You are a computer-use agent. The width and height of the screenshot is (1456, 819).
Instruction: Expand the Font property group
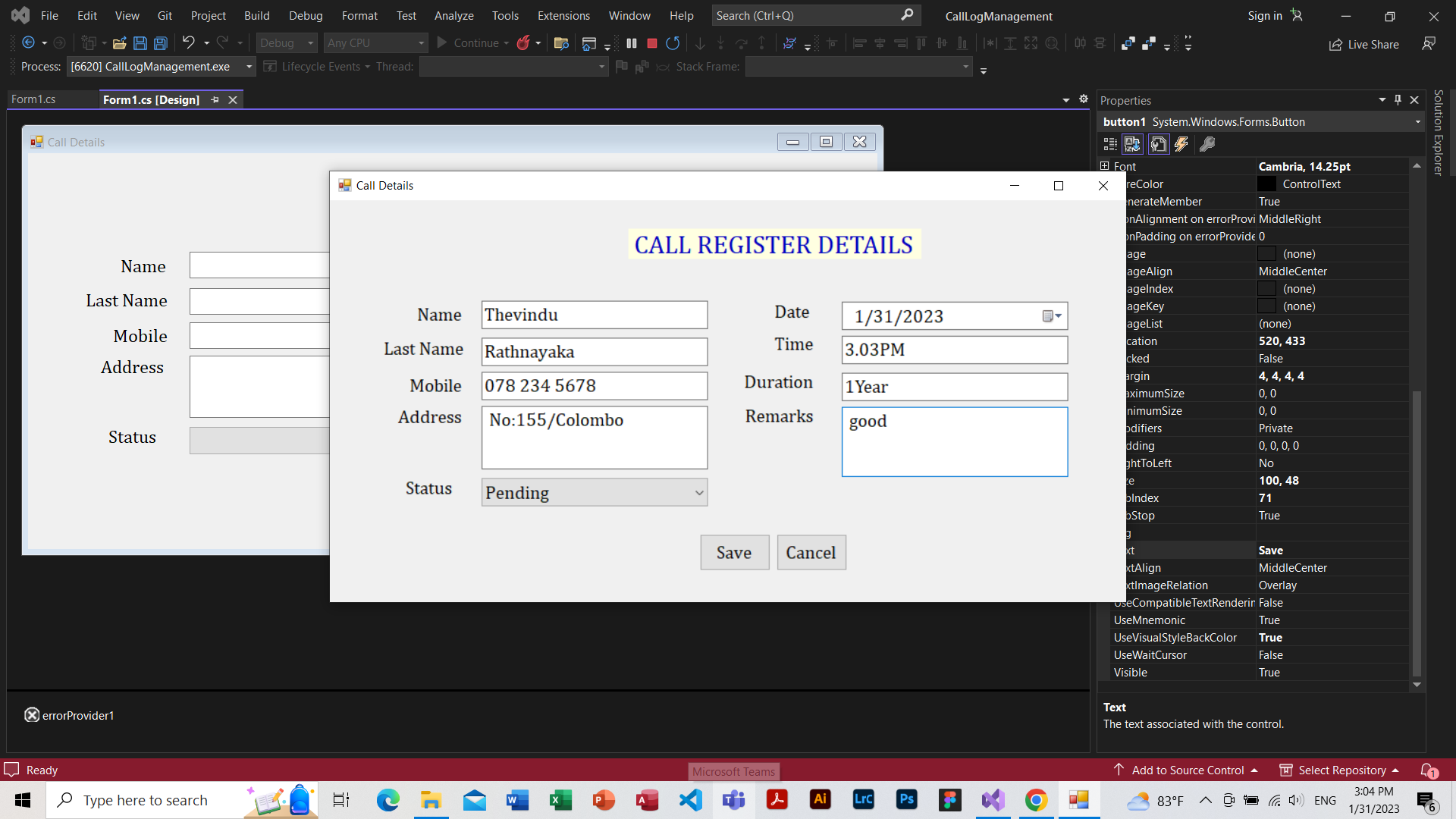pos(1105,166)
